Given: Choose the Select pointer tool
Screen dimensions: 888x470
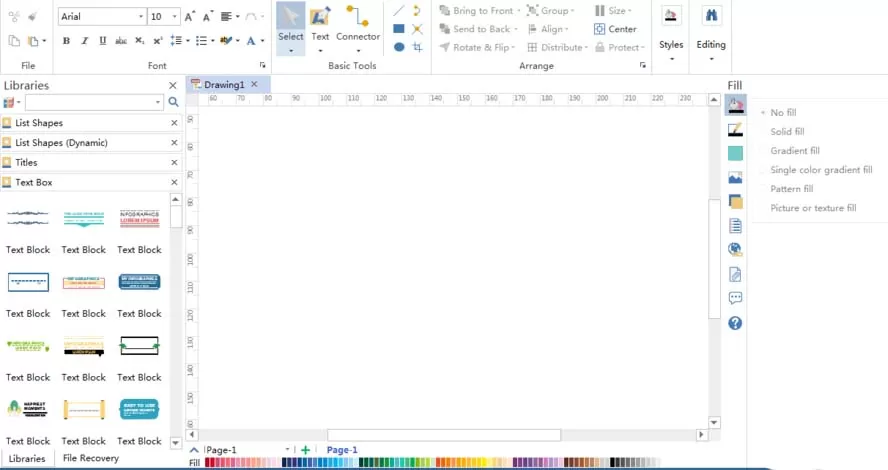Looking at the screenshot, I should pos(291,28).
